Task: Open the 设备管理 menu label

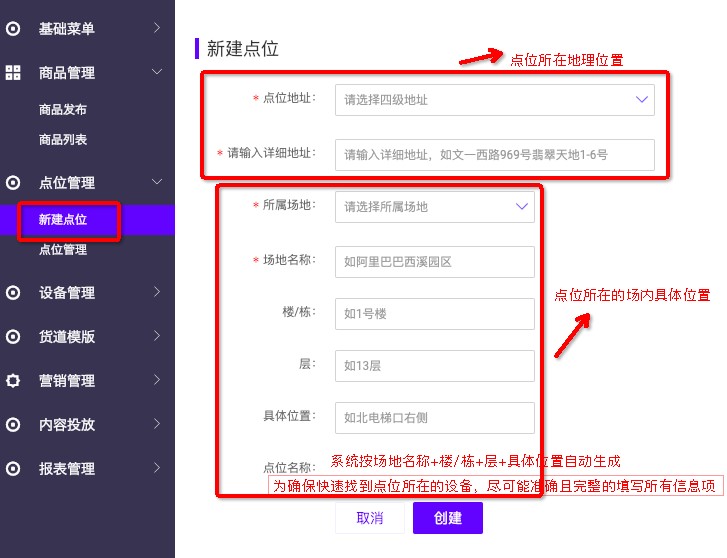Action: coord(67,293)
